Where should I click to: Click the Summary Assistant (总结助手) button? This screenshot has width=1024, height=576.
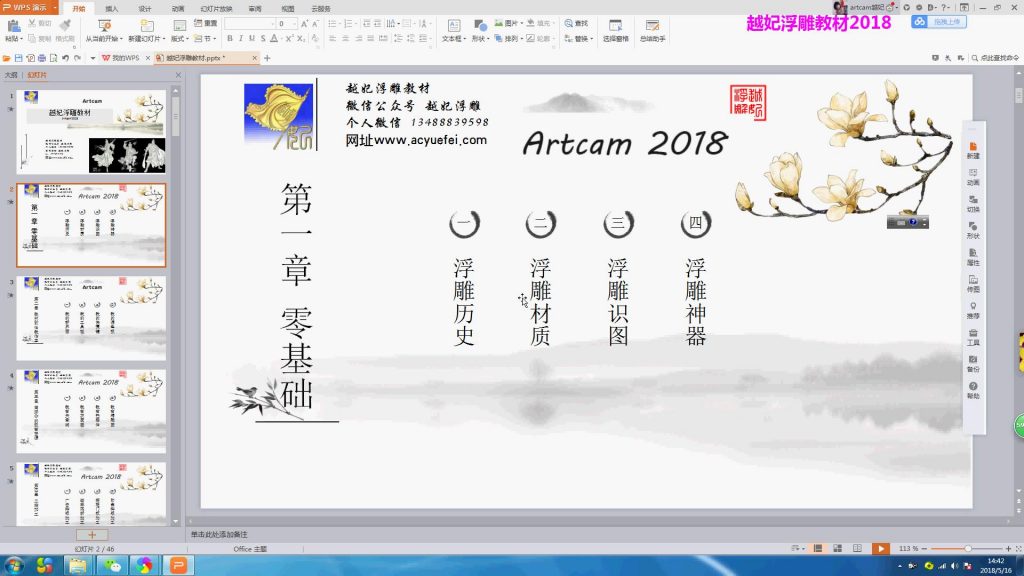click(652, 30)
